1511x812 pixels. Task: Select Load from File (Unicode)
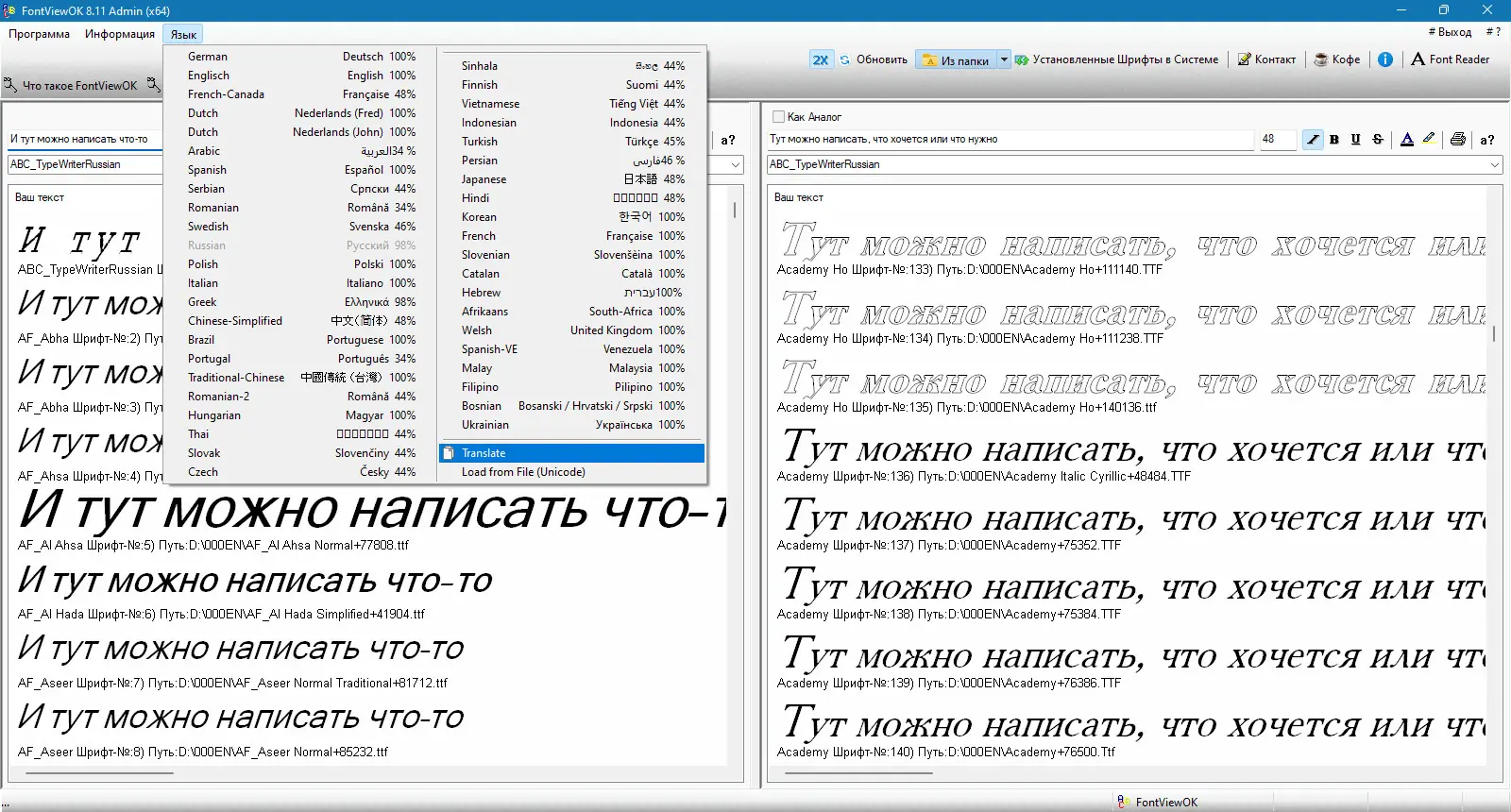572,472
